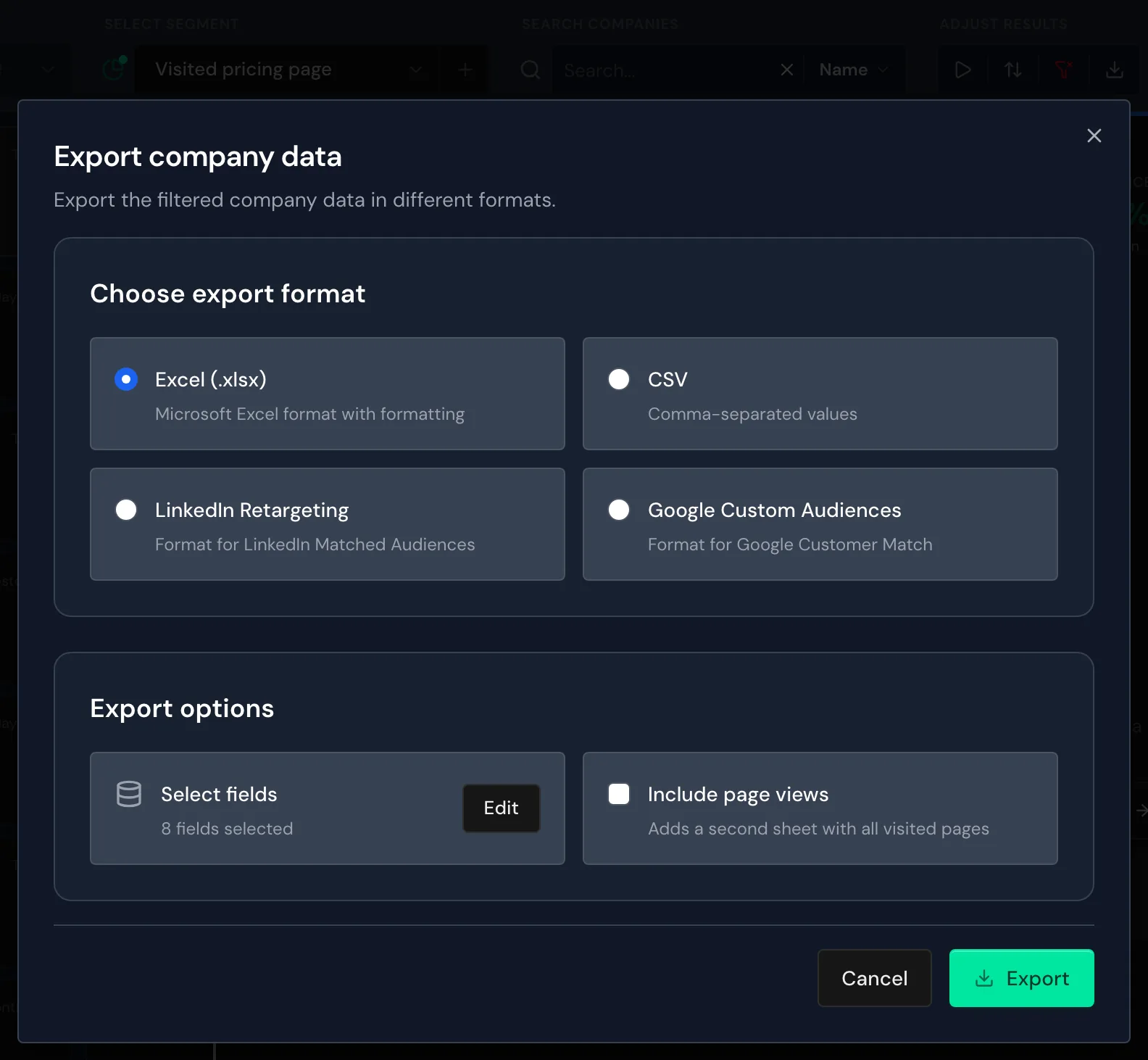Click 'Format for LinkedIn Matched Audiences' text
Viewport: 1148px width, 1060px height.
point(315,545)
